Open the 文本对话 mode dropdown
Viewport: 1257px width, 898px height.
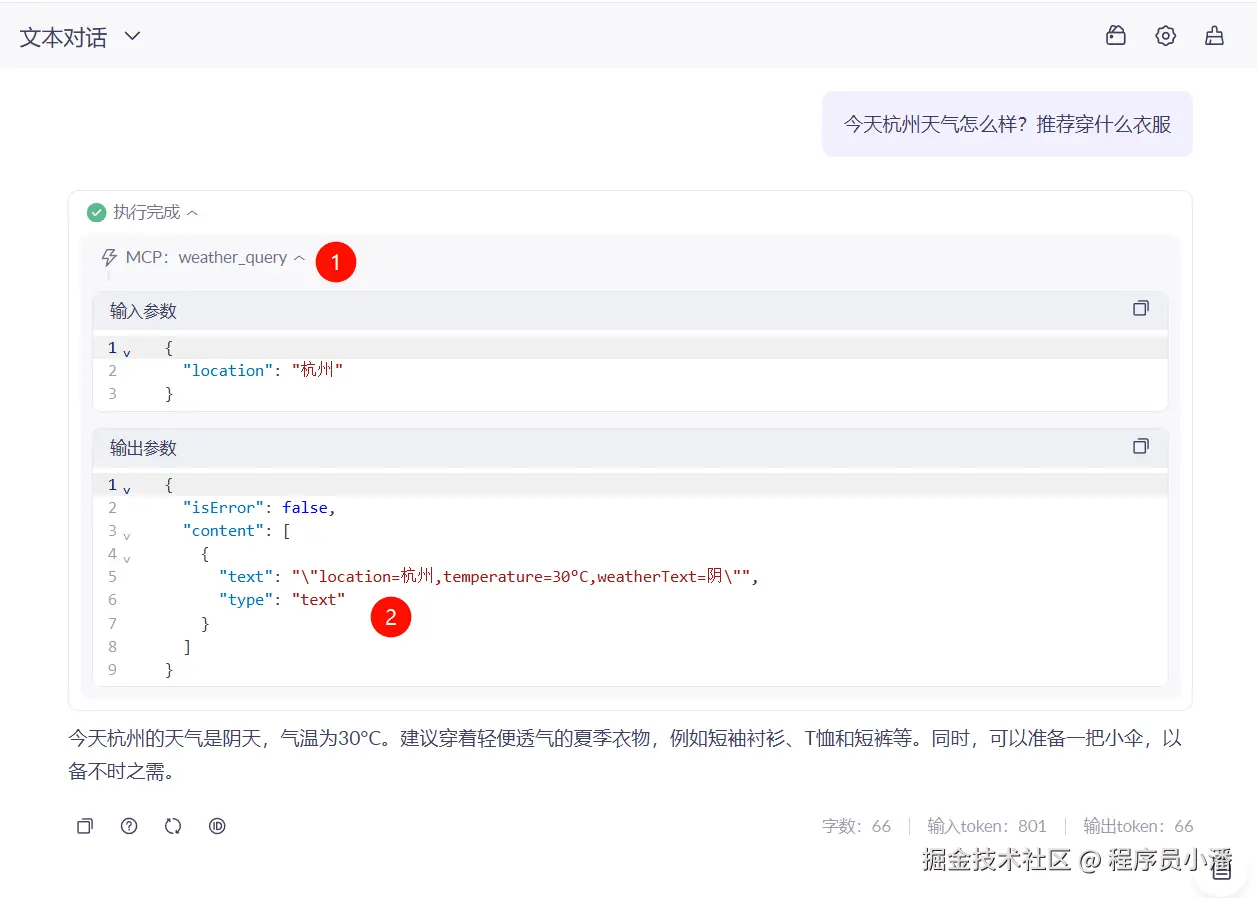coord(81,37)
